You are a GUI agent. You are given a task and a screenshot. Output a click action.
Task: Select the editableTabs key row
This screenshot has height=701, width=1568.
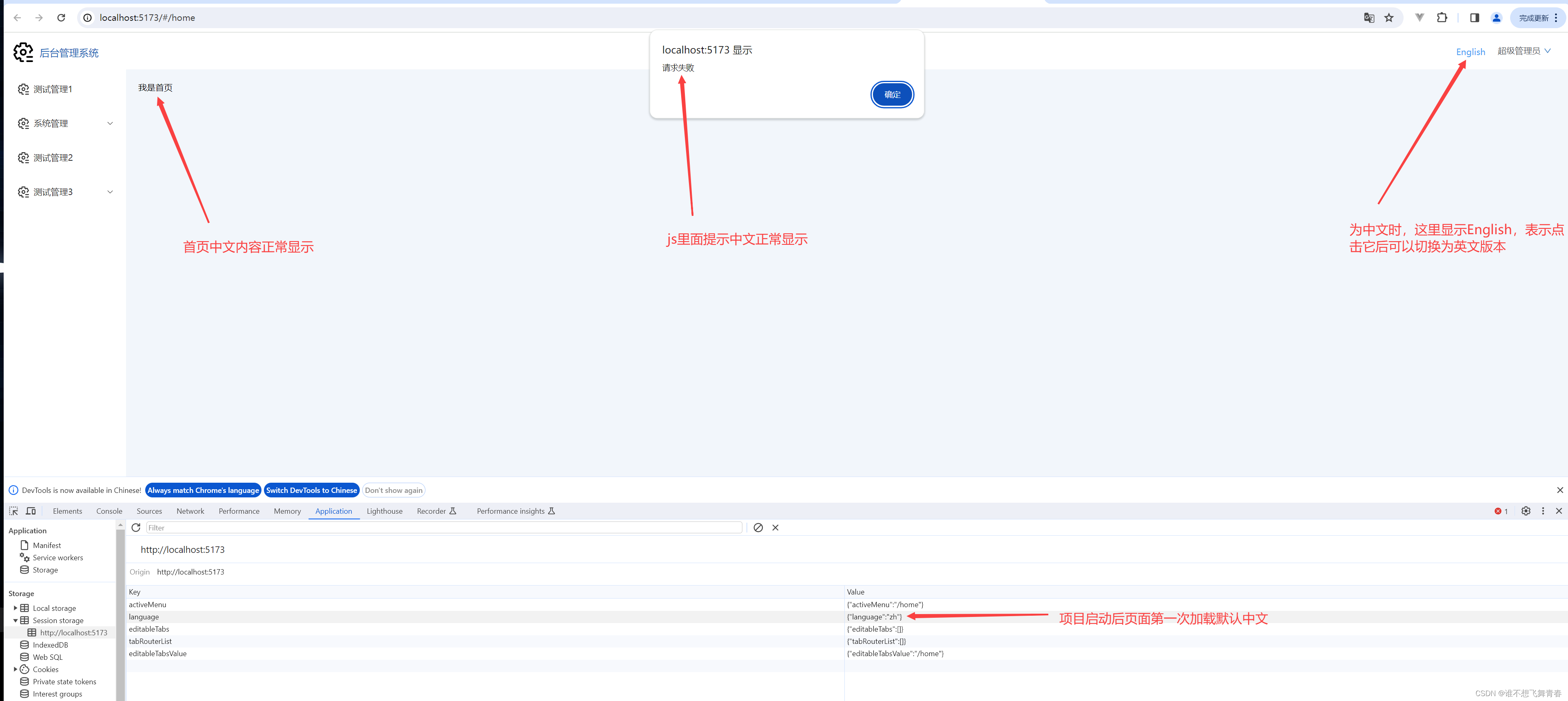click(x=847, y=629)
